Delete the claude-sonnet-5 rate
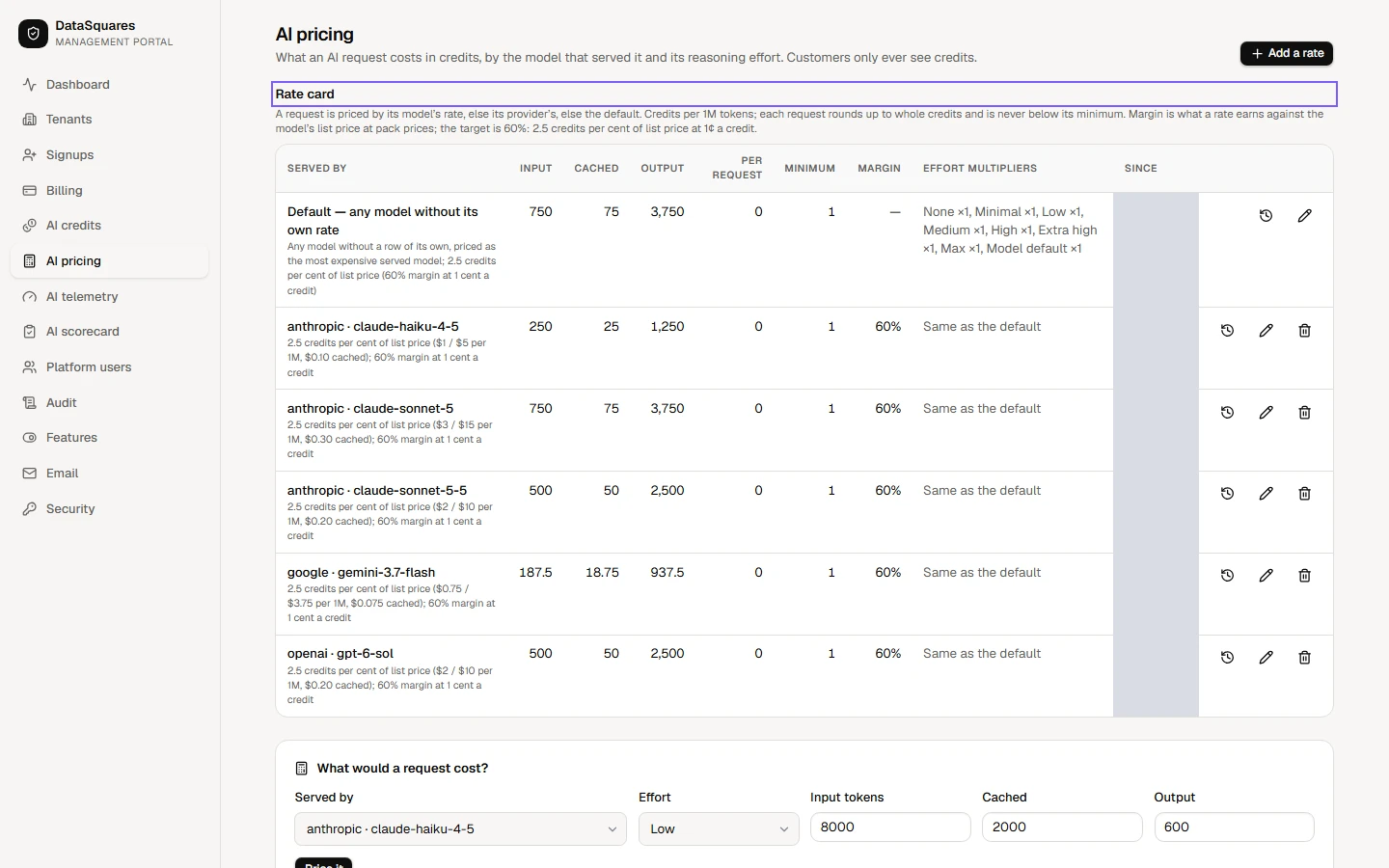Screen dimensions: 1389x868 [1304, 413]
